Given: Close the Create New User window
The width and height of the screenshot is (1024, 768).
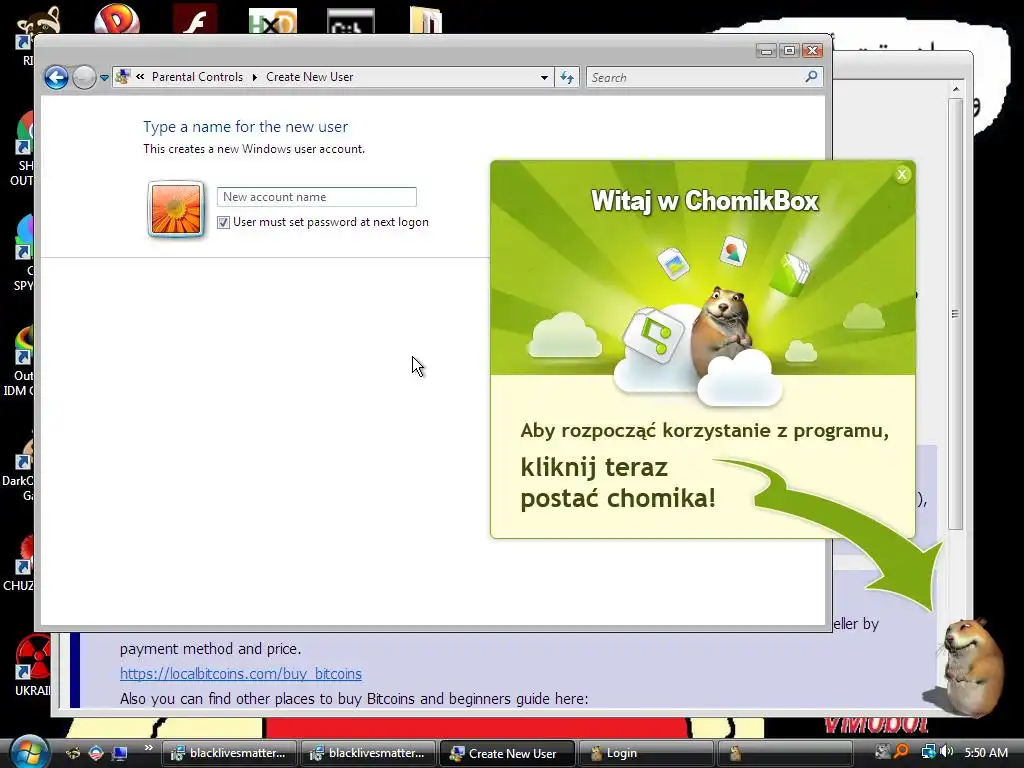Looking at the screenshot, I should 812,50.
